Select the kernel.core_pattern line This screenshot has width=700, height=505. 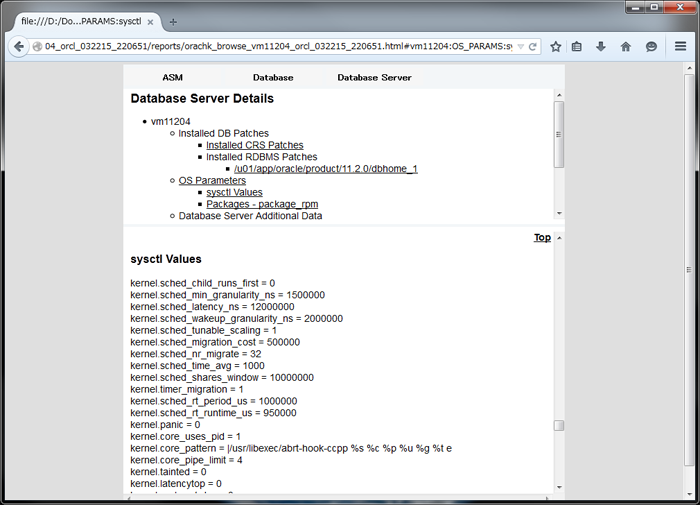click(291, 449)
